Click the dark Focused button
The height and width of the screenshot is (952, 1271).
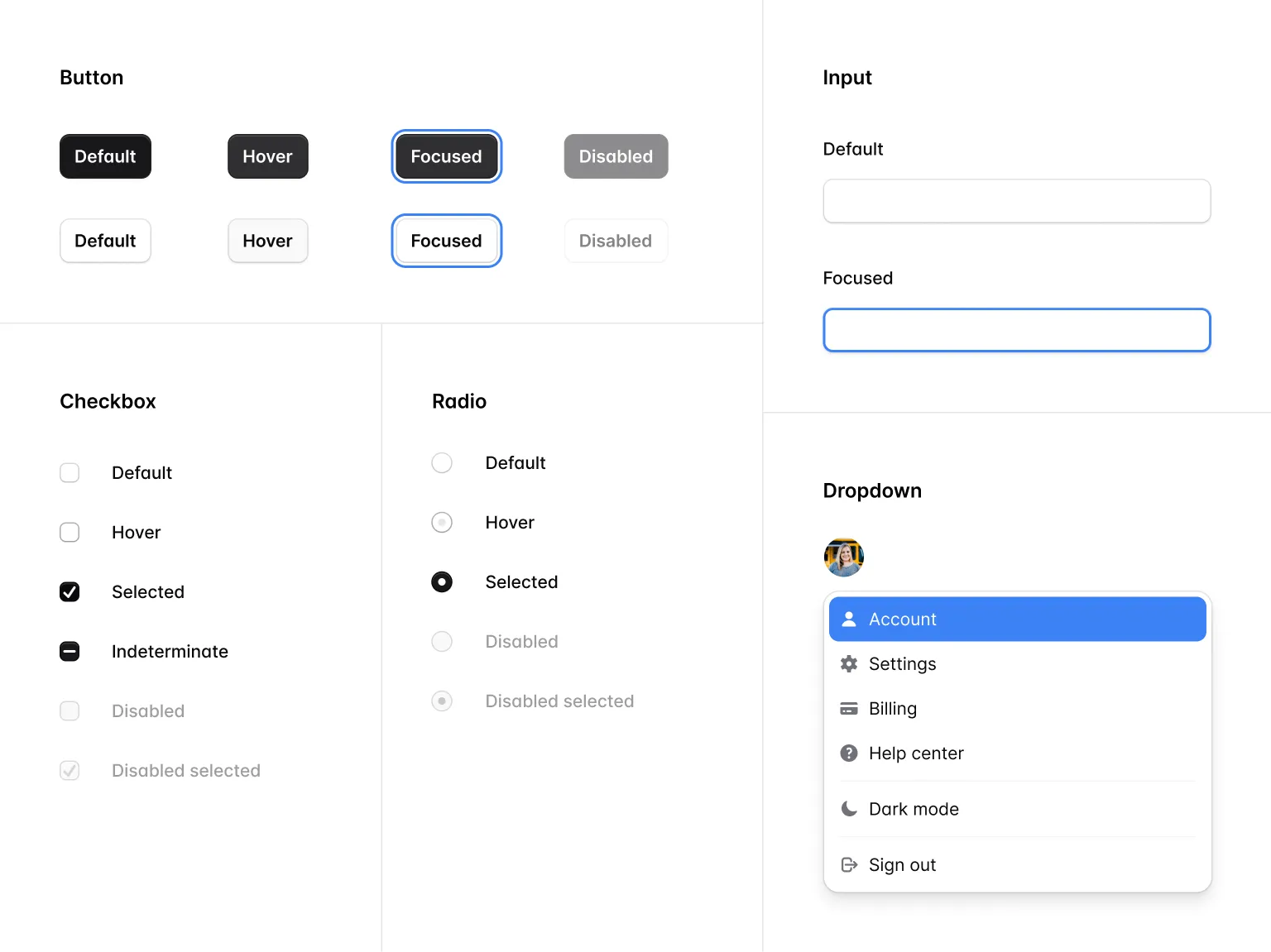tap(446, 156)
